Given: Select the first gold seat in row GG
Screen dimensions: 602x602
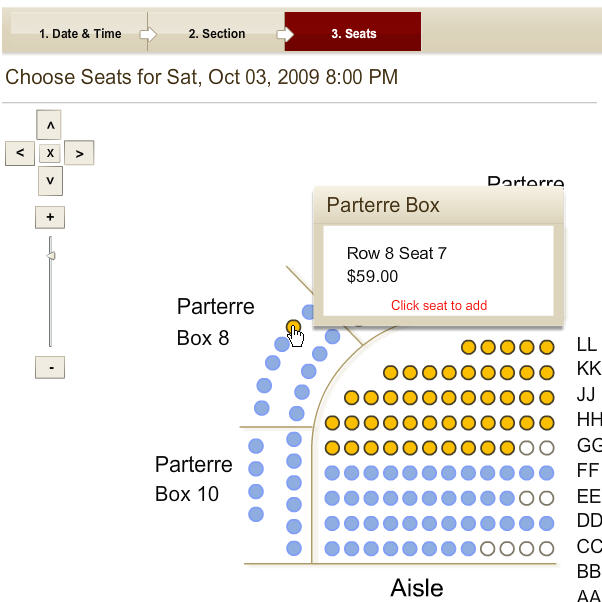Looking at the screenshot, I should pyautogui.click(x=332, y=448).
